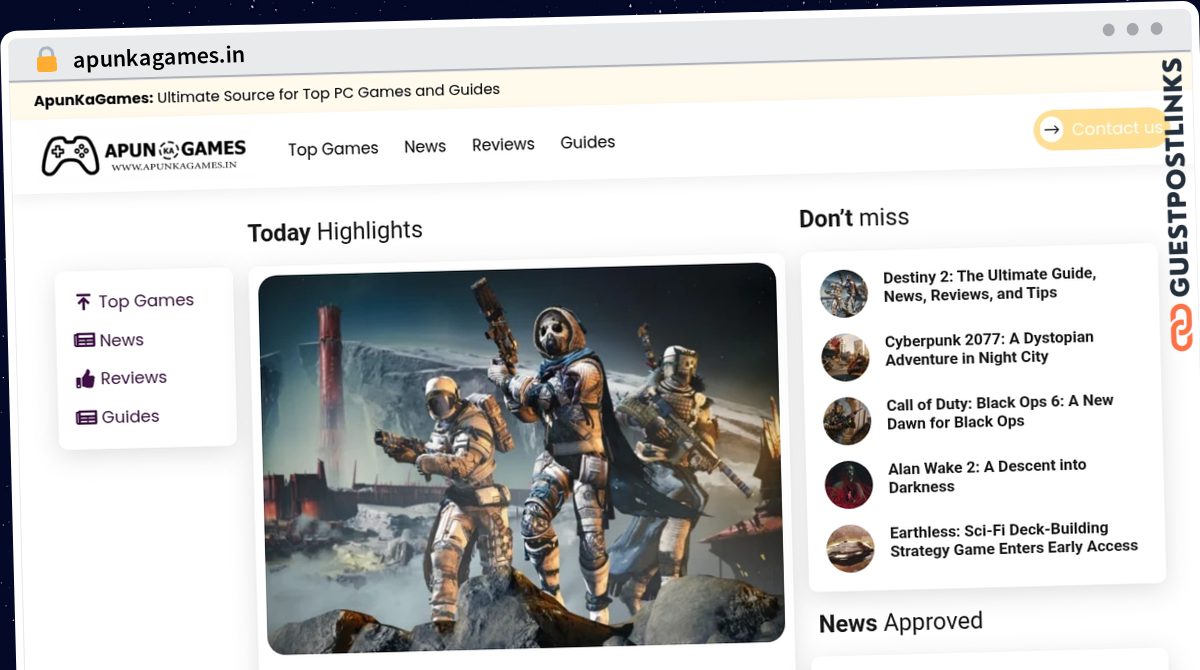Viewport: 1200px width, 670px height.
Task: Click the News Approved heading
Action: pos(901,623)
